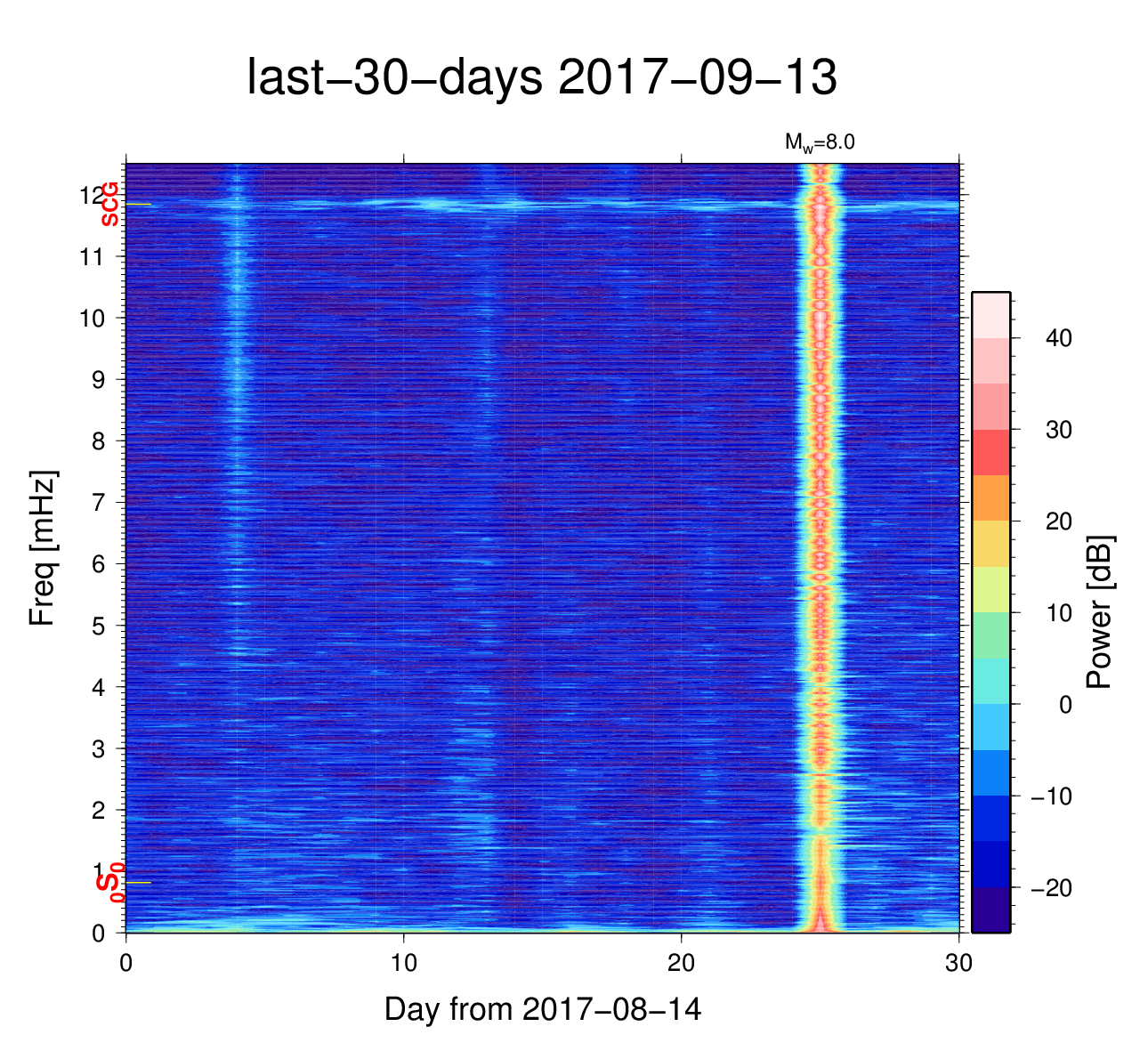Select the orange segment of the colorbar
1148x1059 pixels.
(990, 497)
